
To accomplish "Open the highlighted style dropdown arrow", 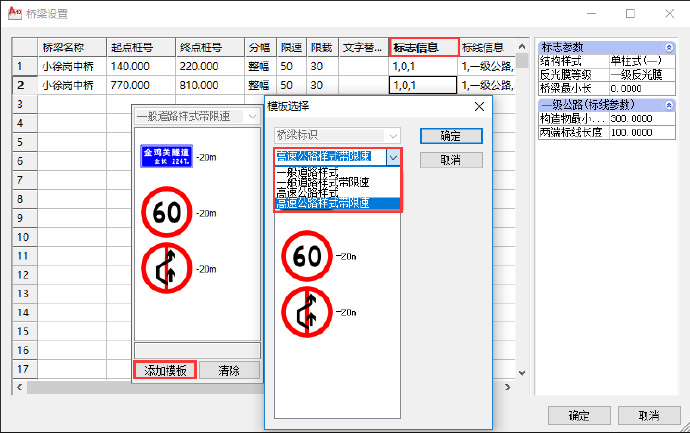I will coord(393,157).
